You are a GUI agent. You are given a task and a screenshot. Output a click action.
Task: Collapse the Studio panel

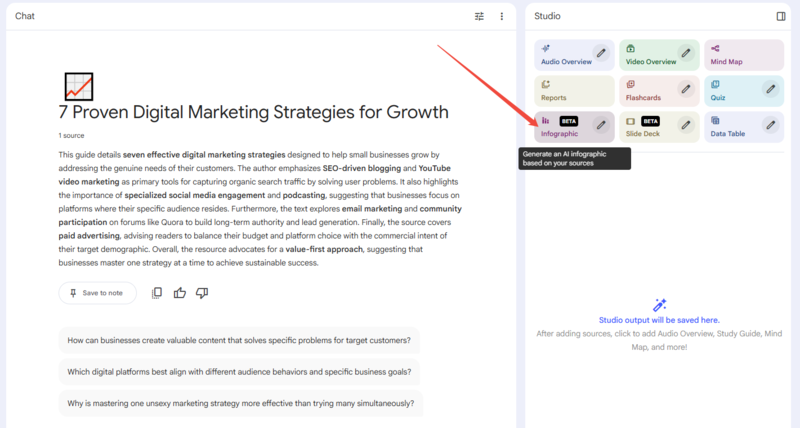click(781, 16)
